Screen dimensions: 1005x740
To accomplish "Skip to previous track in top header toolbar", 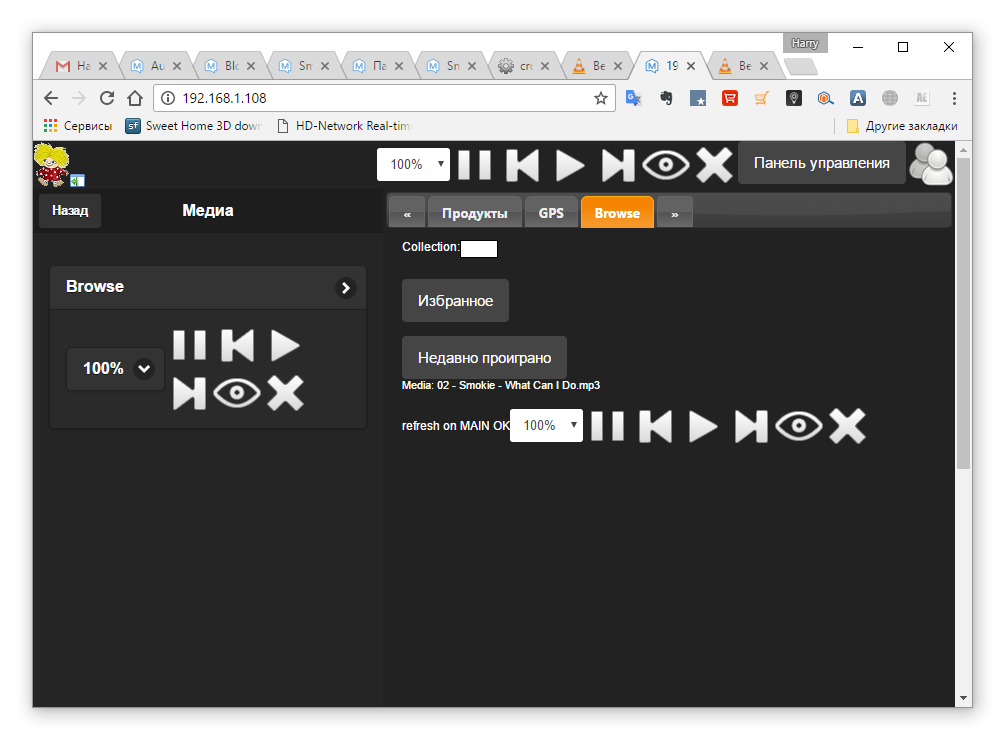I will [522, 165].
